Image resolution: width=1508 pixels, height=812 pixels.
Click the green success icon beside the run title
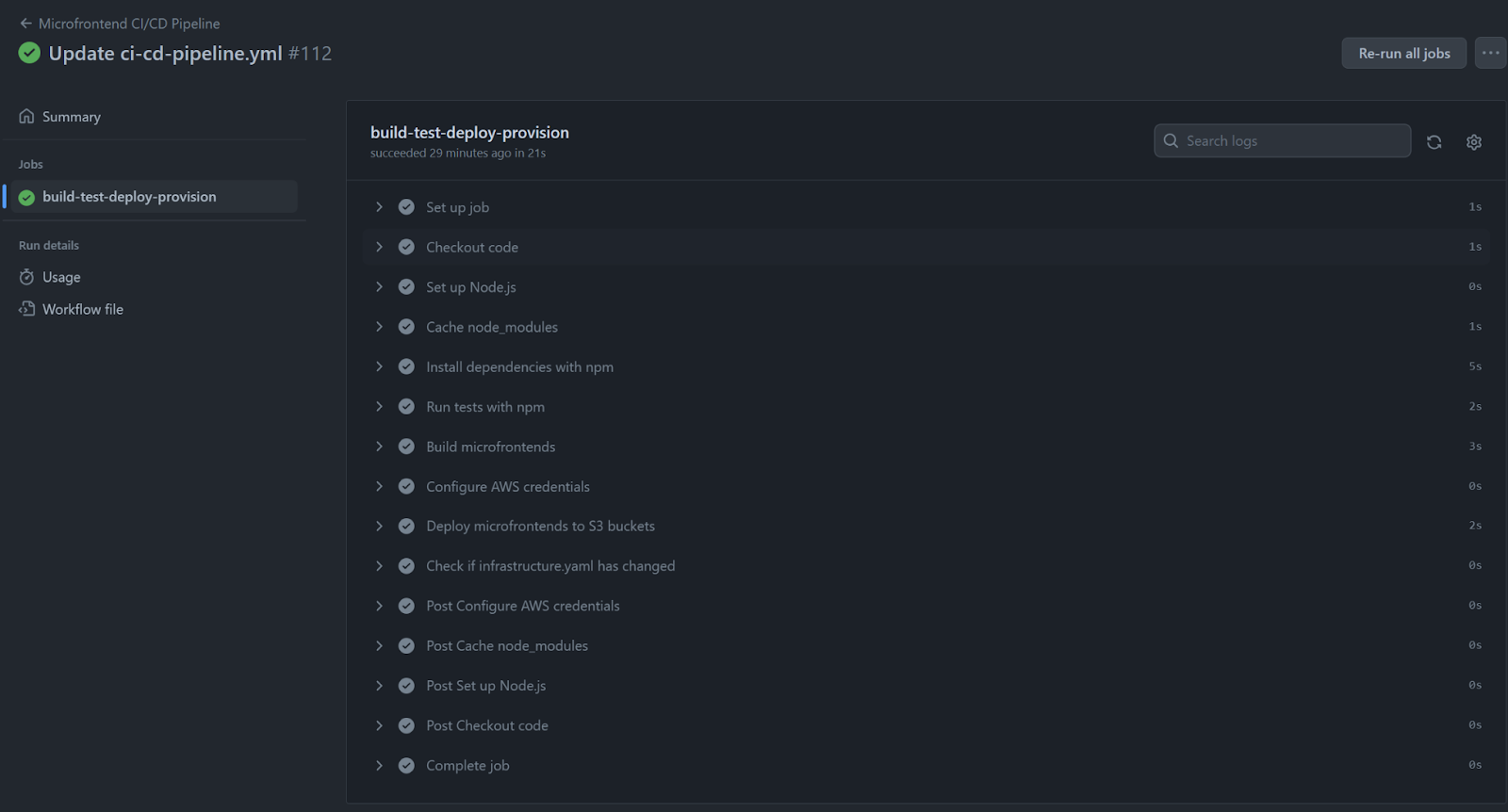pos(29,54)
